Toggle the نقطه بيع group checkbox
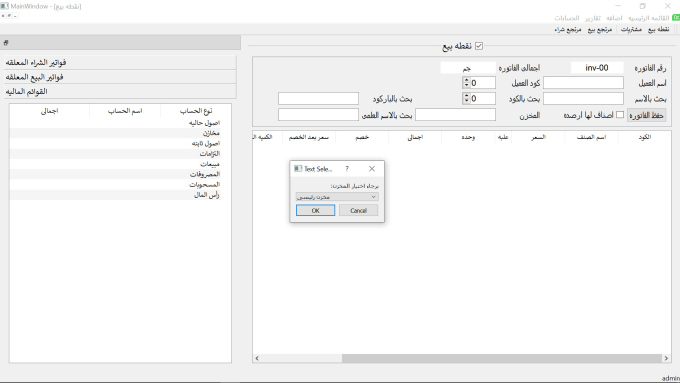The height and width of the screenshot is (383, 680). pos(479,46)
